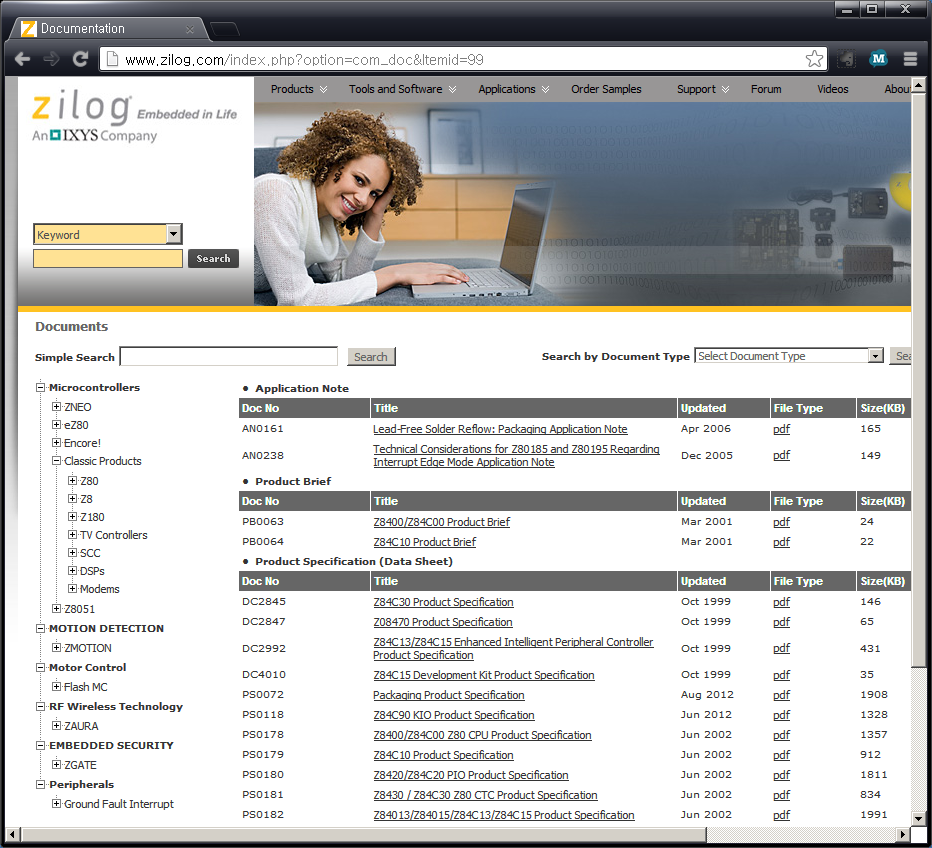
Task: Open Z84C90 KIO Product Specification
Action: pyautogui.click(x=454, y=715)
